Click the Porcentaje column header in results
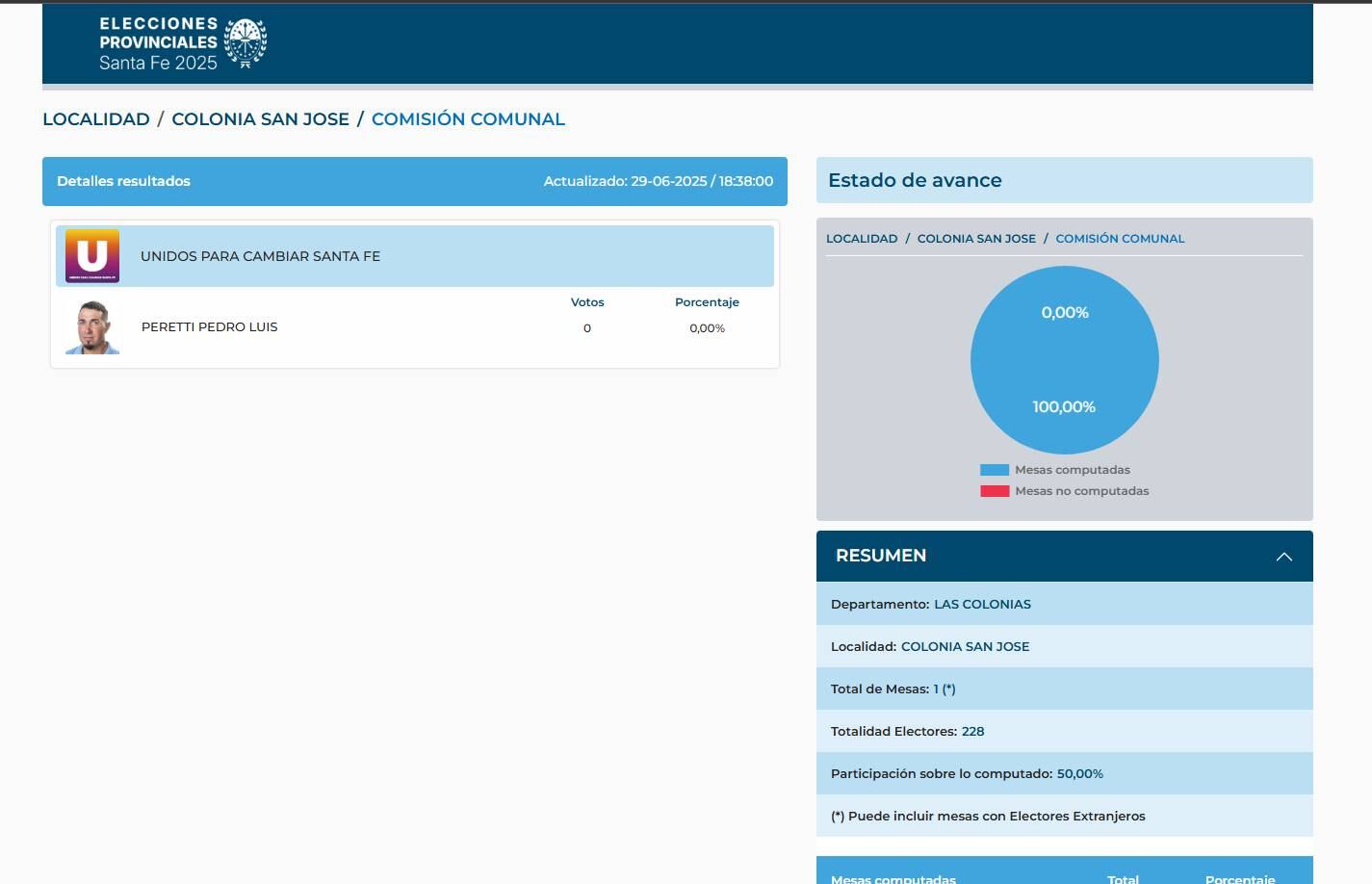The image size is (1372, 884). click(x=707, y=302)
